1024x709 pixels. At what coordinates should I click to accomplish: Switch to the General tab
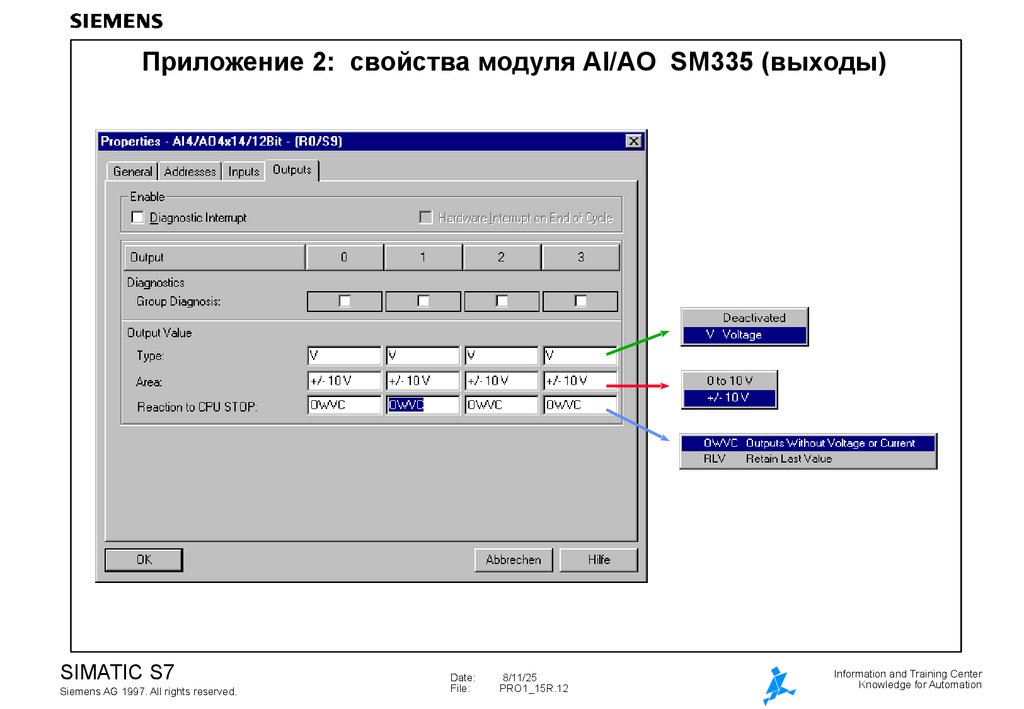click(x=132, y=170)
